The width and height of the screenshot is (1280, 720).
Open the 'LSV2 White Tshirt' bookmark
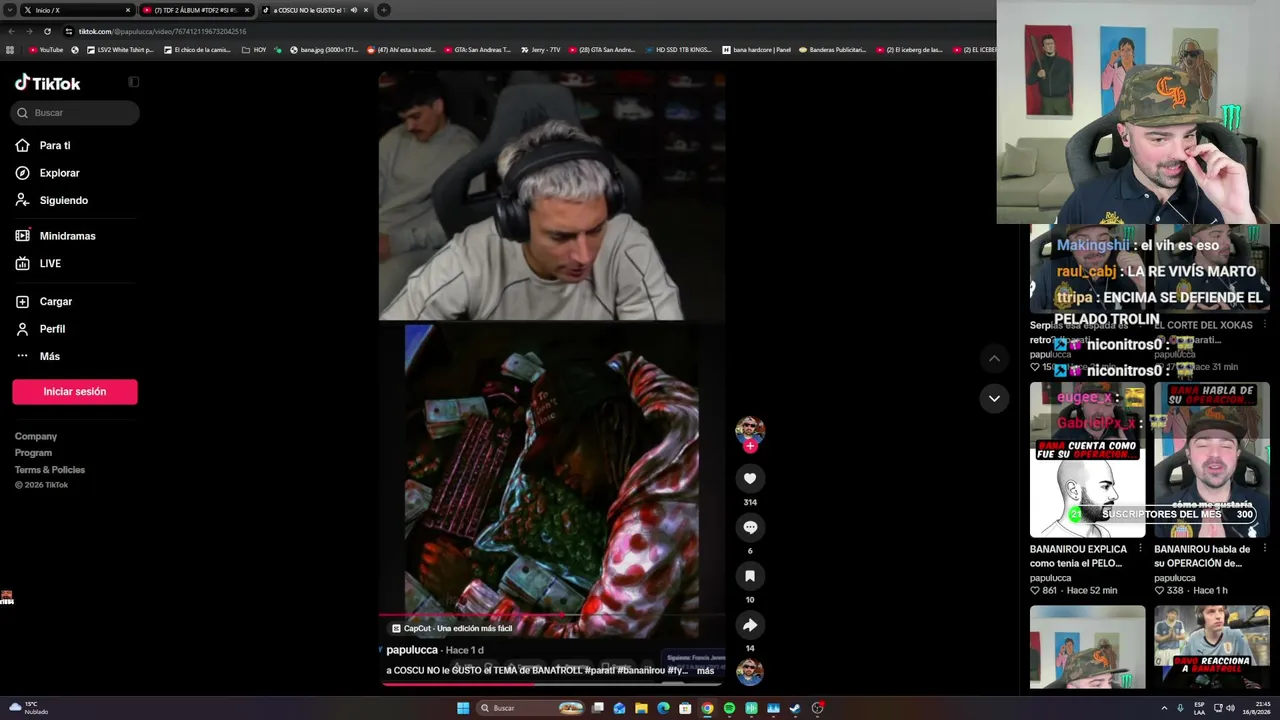(120, 49)
